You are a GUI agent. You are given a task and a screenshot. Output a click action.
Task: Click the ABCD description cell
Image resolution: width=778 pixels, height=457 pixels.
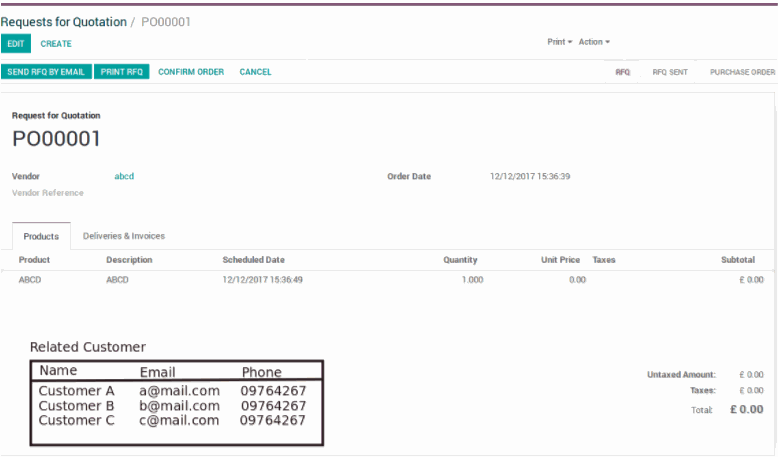tap(117, 280)
